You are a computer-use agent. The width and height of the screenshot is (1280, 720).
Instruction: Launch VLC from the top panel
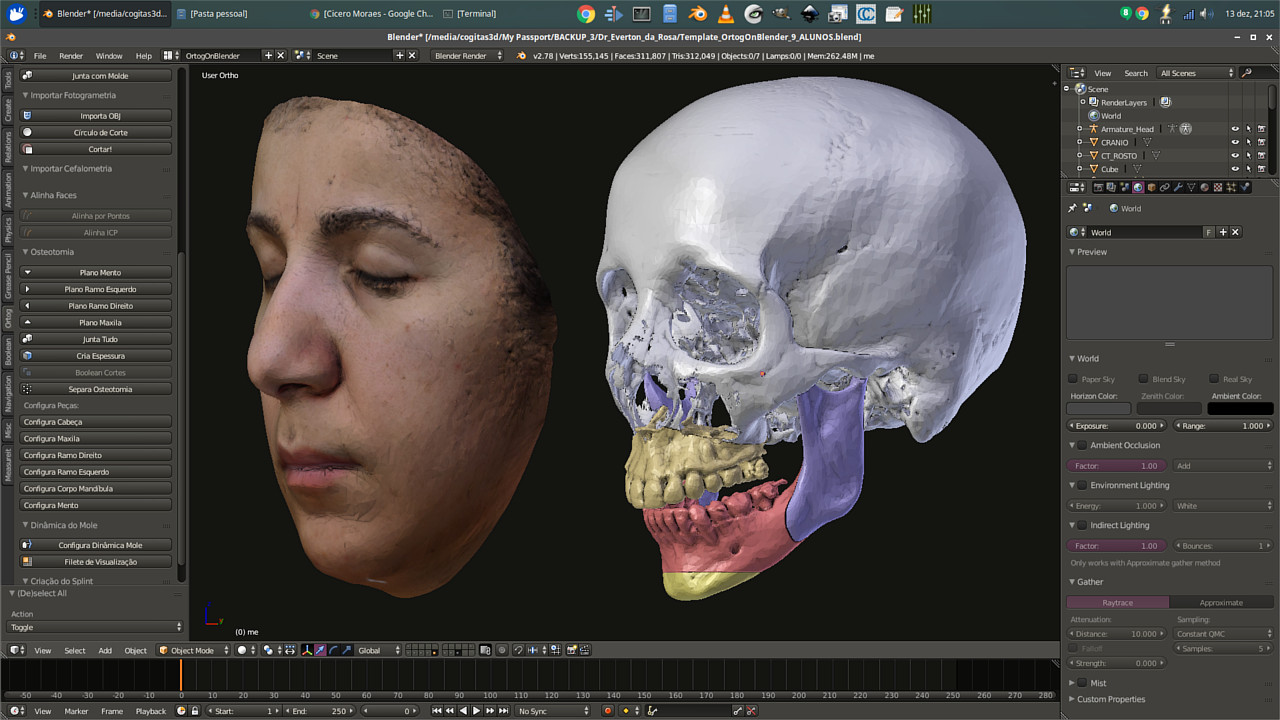click(725, 14)
